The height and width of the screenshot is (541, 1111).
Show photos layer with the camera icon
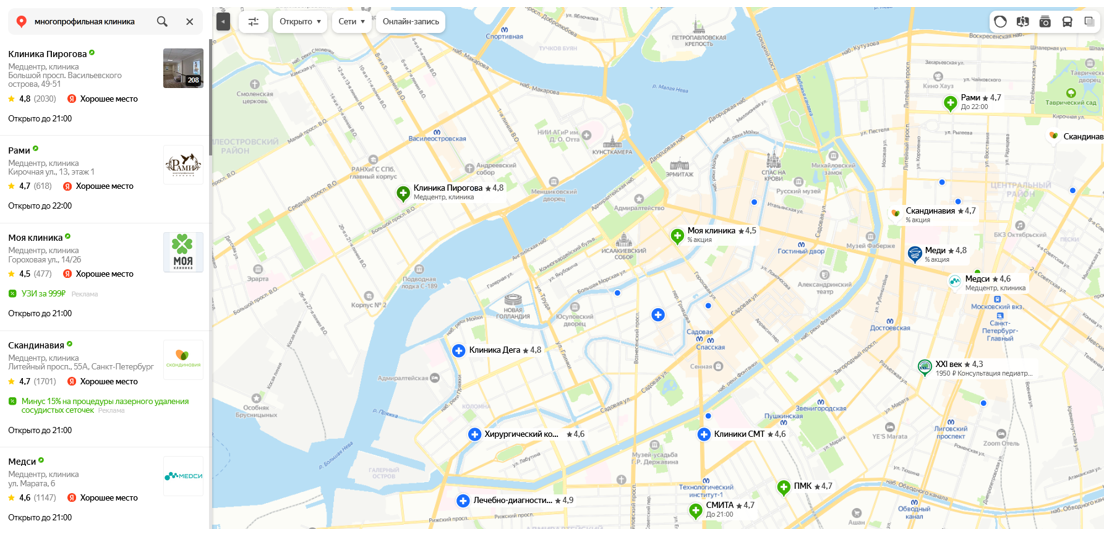[1044, 22]
